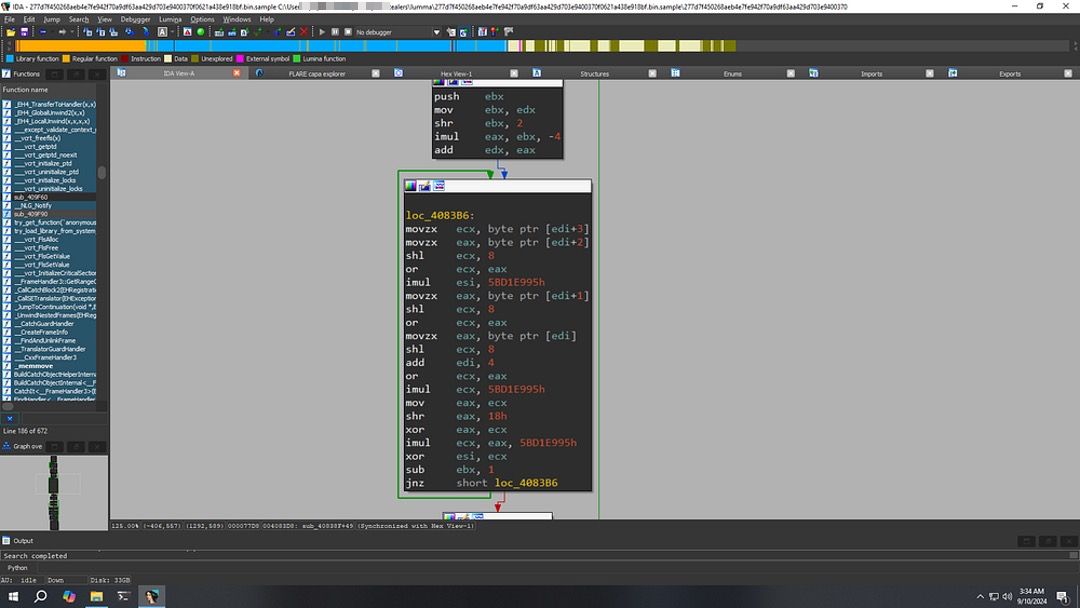The width and height of the screenshot is (1080, 608).
Task: Switch to the Imports tab
Action: tap(871, 73)
